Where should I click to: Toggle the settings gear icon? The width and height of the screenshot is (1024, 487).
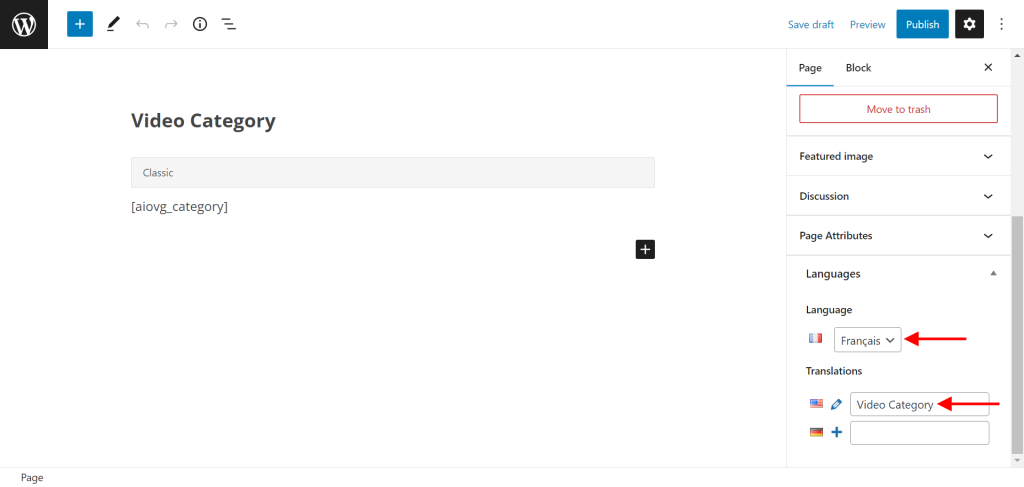tap(969, 24)
